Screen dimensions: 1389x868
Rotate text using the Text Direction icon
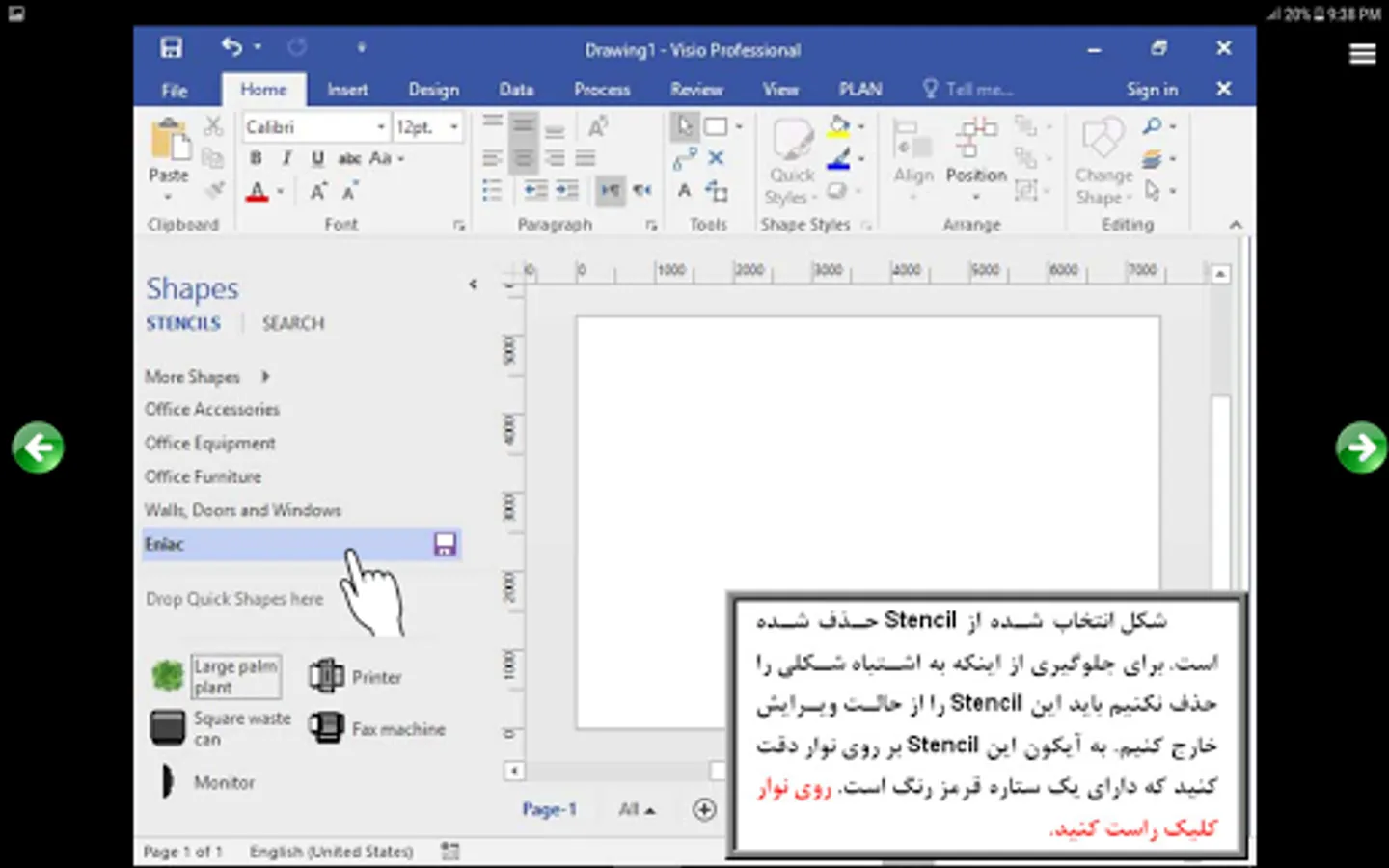(597, 126)
